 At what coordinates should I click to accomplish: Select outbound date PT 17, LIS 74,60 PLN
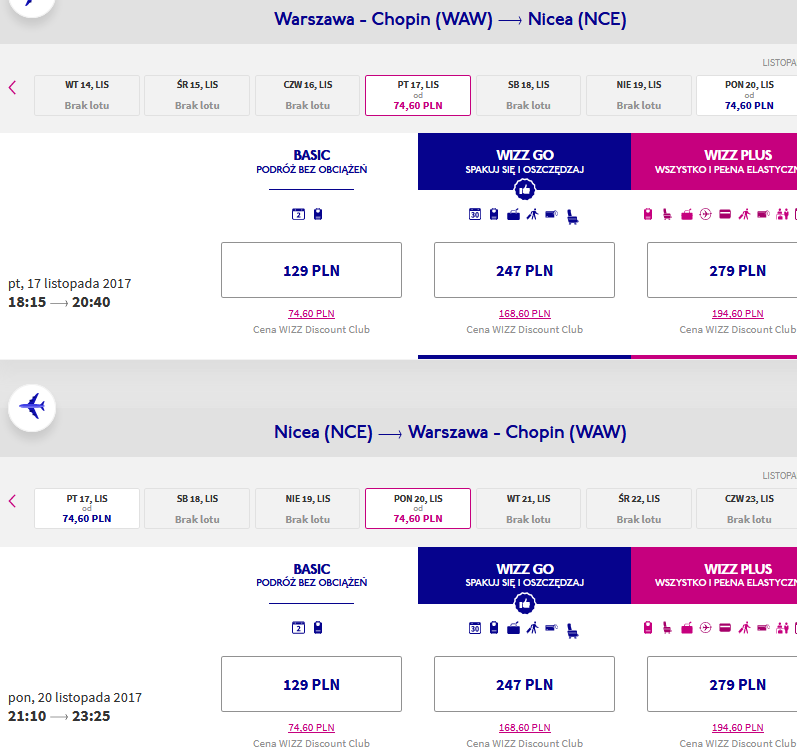[418, 96]
